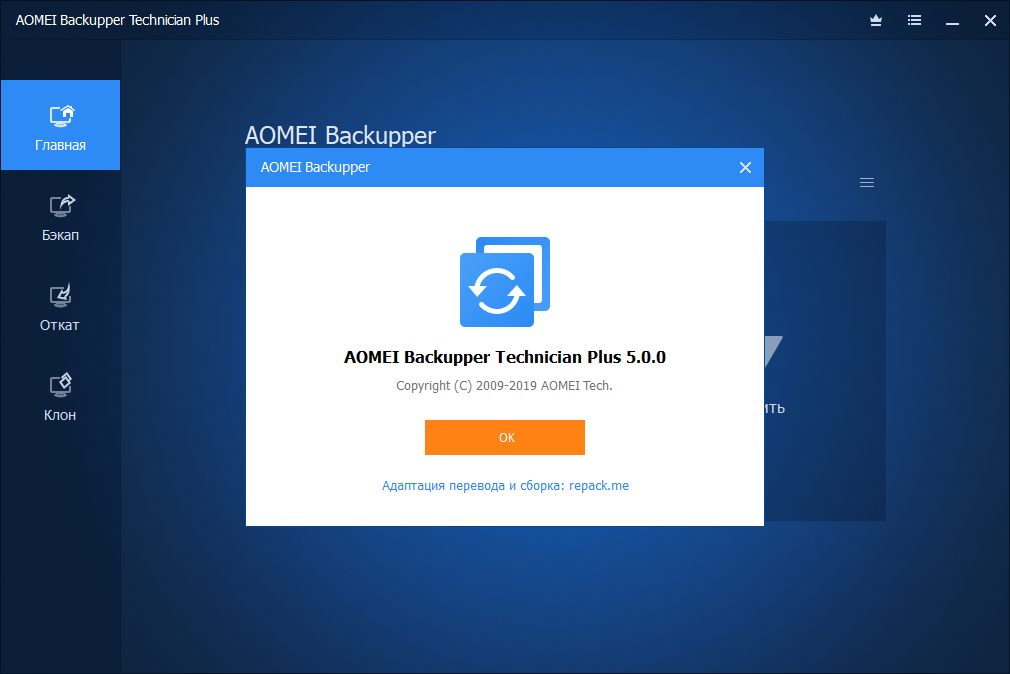Click the Technician Plus 5.0.0 version text
This screenshot has width=1010, height=674.
click(x=504, y=357)
